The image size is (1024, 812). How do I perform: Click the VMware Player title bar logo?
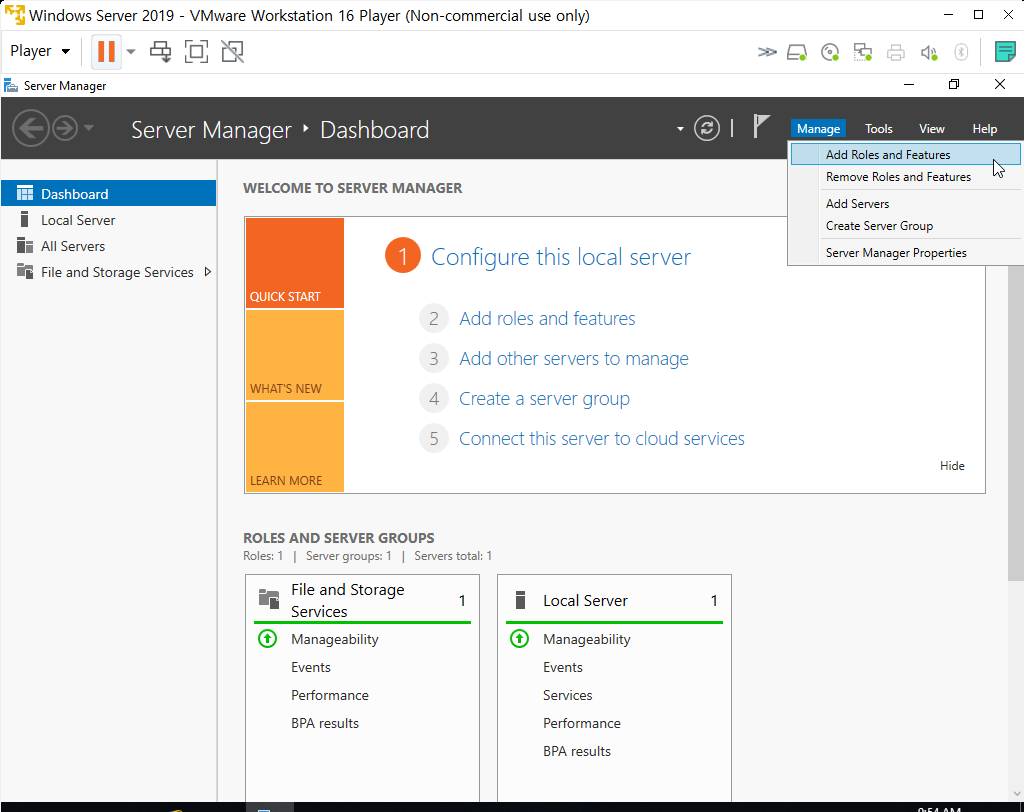click(x=14, y=14)
